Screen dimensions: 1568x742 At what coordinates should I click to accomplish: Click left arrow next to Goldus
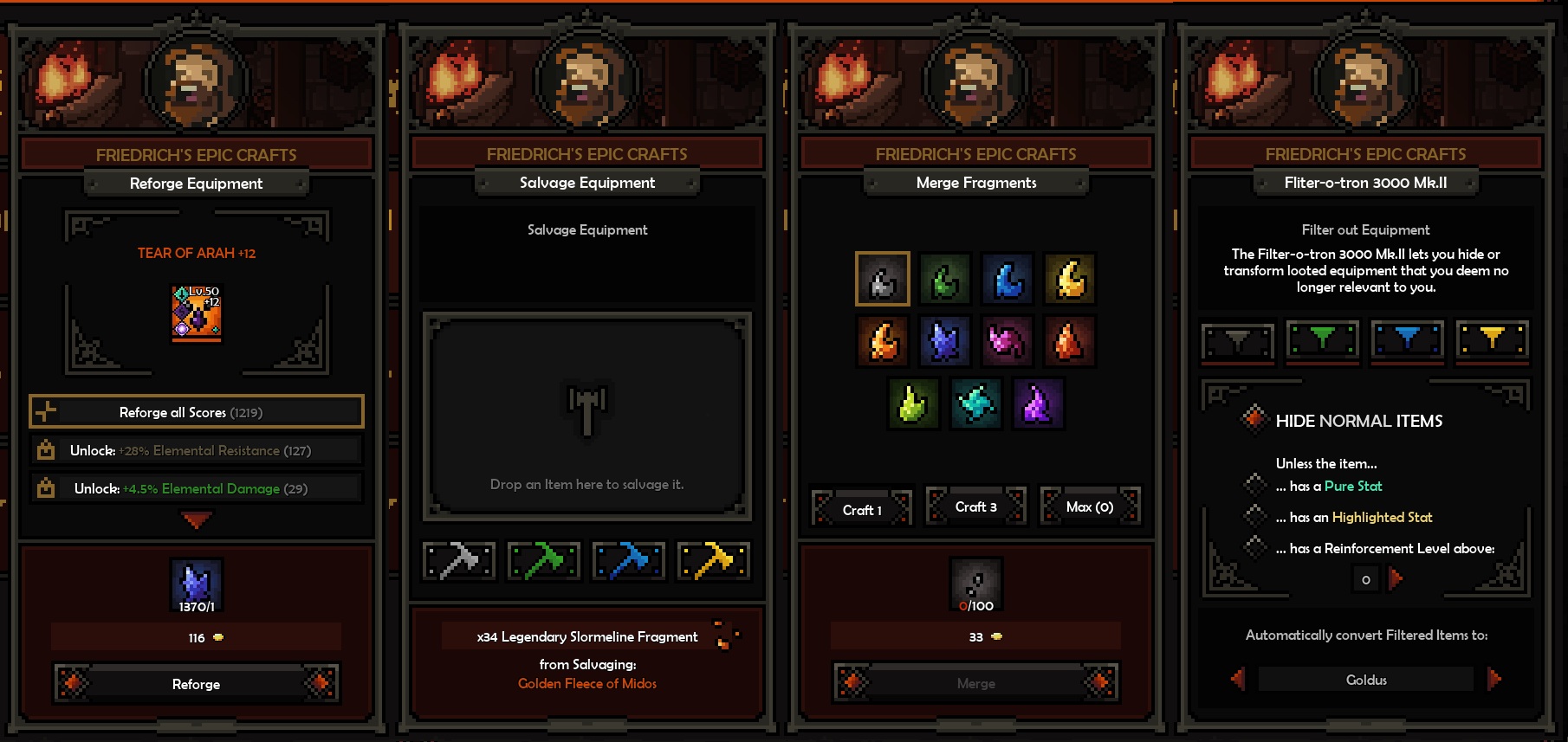[1238, 679]
